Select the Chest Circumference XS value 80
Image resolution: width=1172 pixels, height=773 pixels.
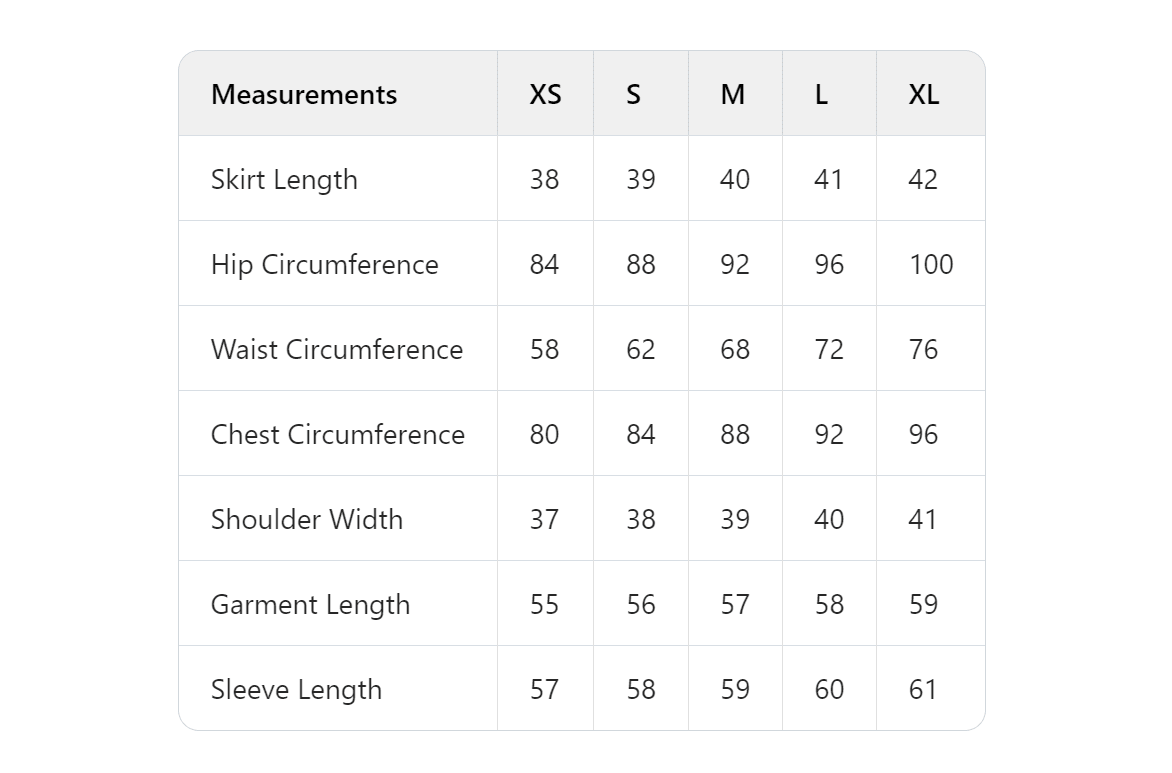point(544,434)
